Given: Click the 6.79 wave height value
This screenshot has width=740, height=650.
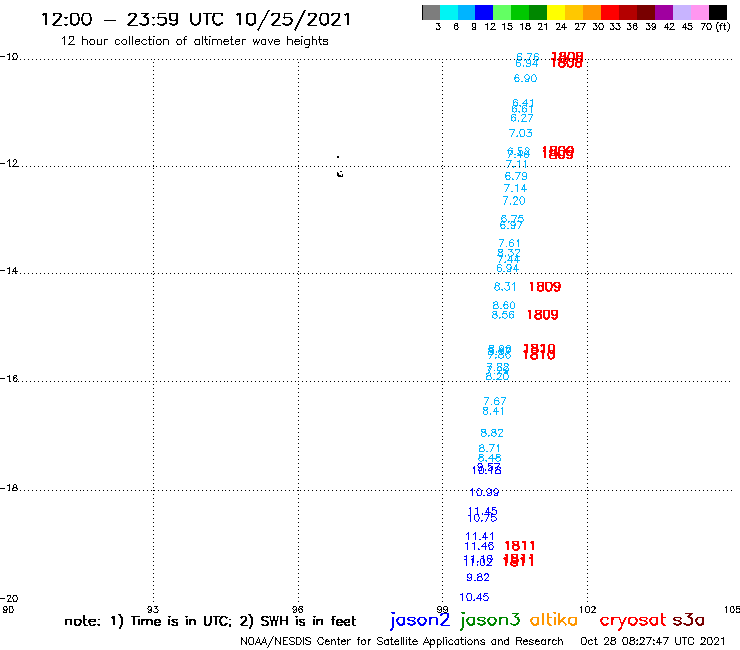Looking at the screenshot, I should tap(516, 176).
